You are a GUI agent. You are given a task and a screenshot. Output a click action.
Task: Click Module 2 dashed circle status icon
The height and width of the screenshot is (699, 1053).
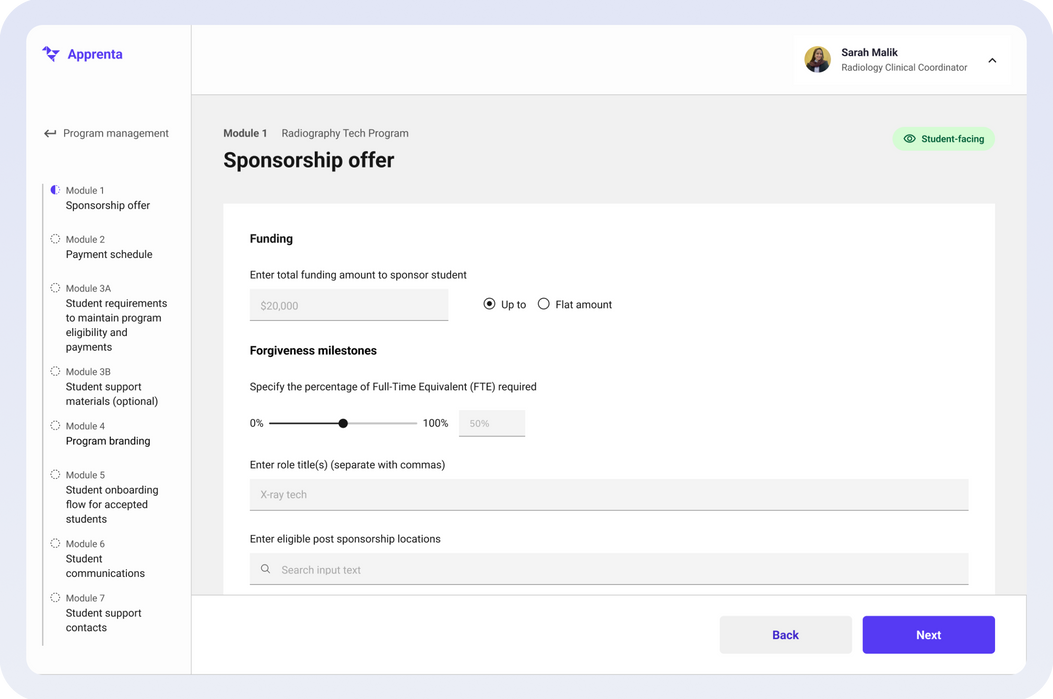pos(55,238)
